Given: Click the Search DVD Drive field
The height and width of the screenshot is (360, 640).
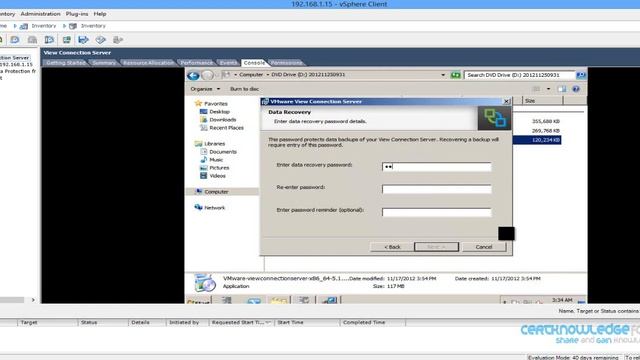Looking at the screenshot, I should coord(519,75).
